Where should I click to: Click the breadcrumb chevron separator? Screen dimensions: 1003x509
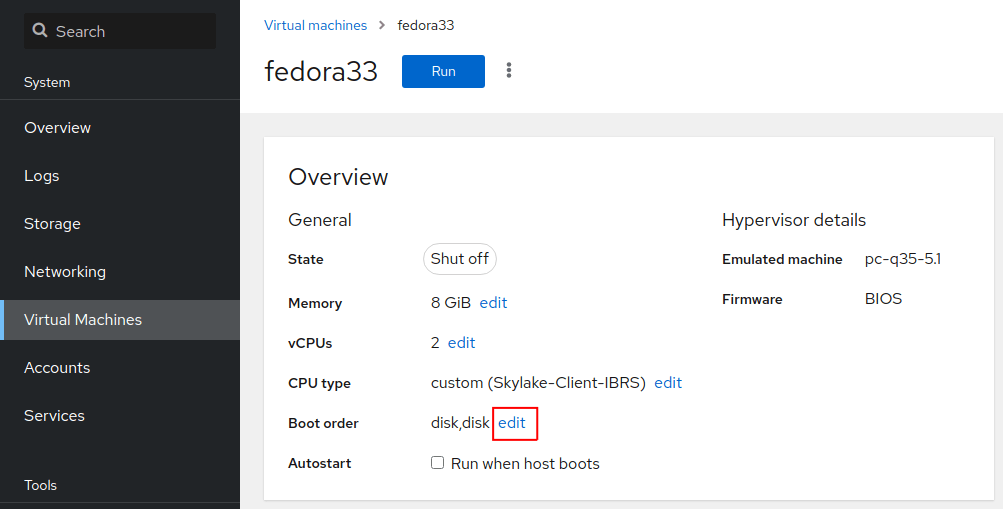tap(382, 26)
